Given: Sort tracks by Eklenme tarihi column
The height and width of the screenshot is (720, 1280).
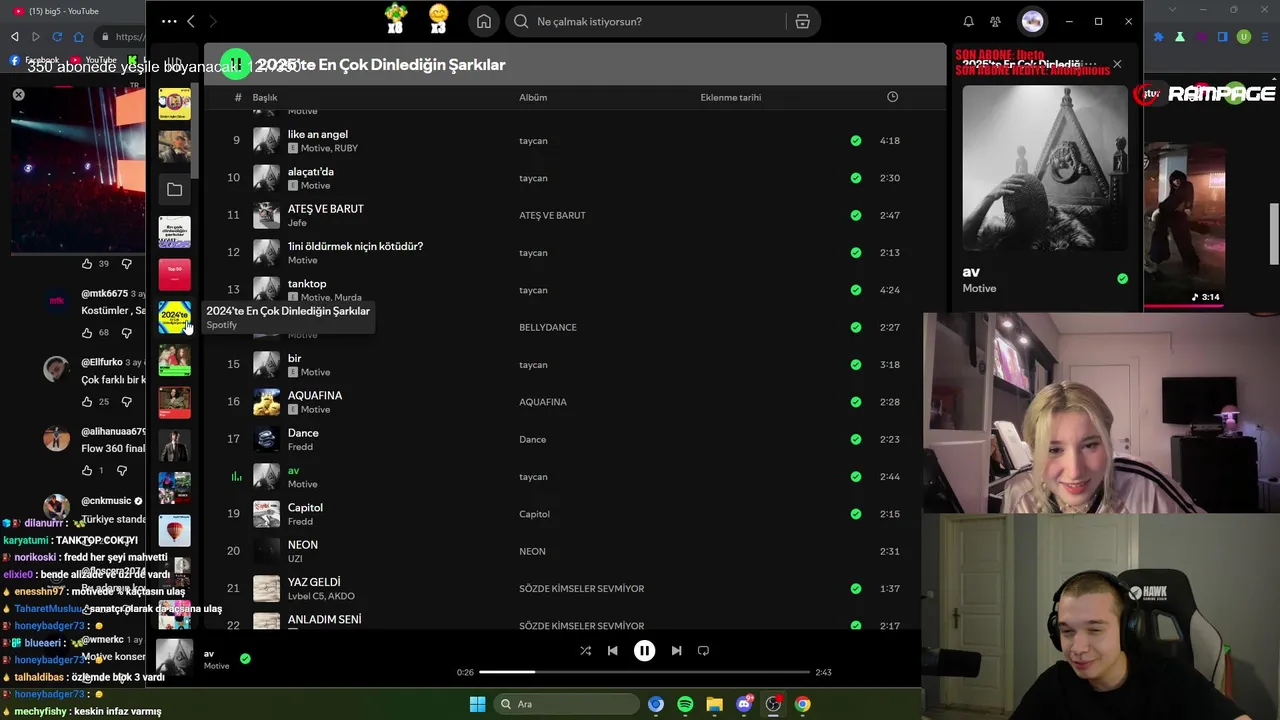Looking at the screenshot, I should click(x=731, y=97).
